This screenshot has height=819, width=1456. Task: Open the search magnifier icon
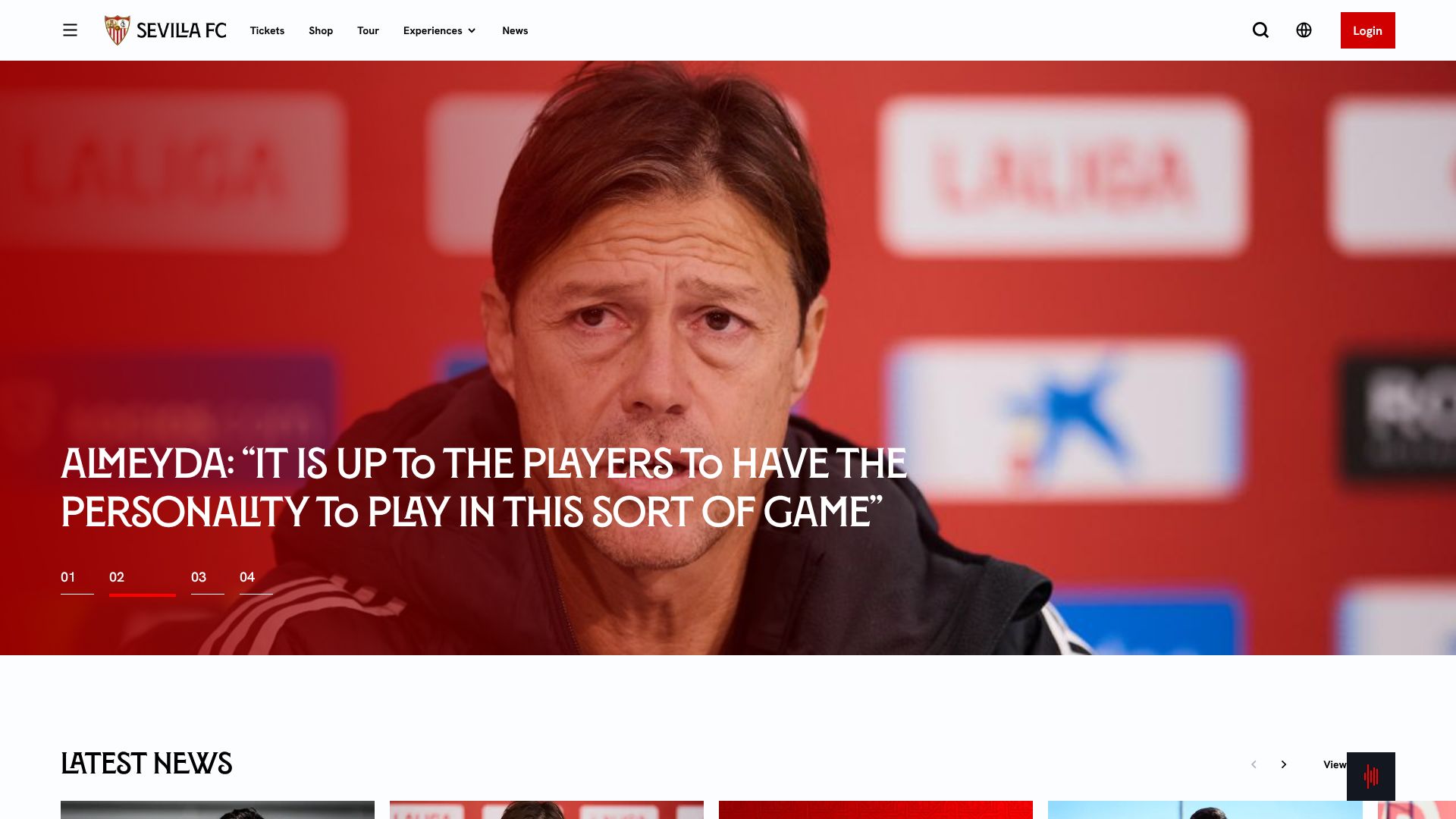[1260, 30]
